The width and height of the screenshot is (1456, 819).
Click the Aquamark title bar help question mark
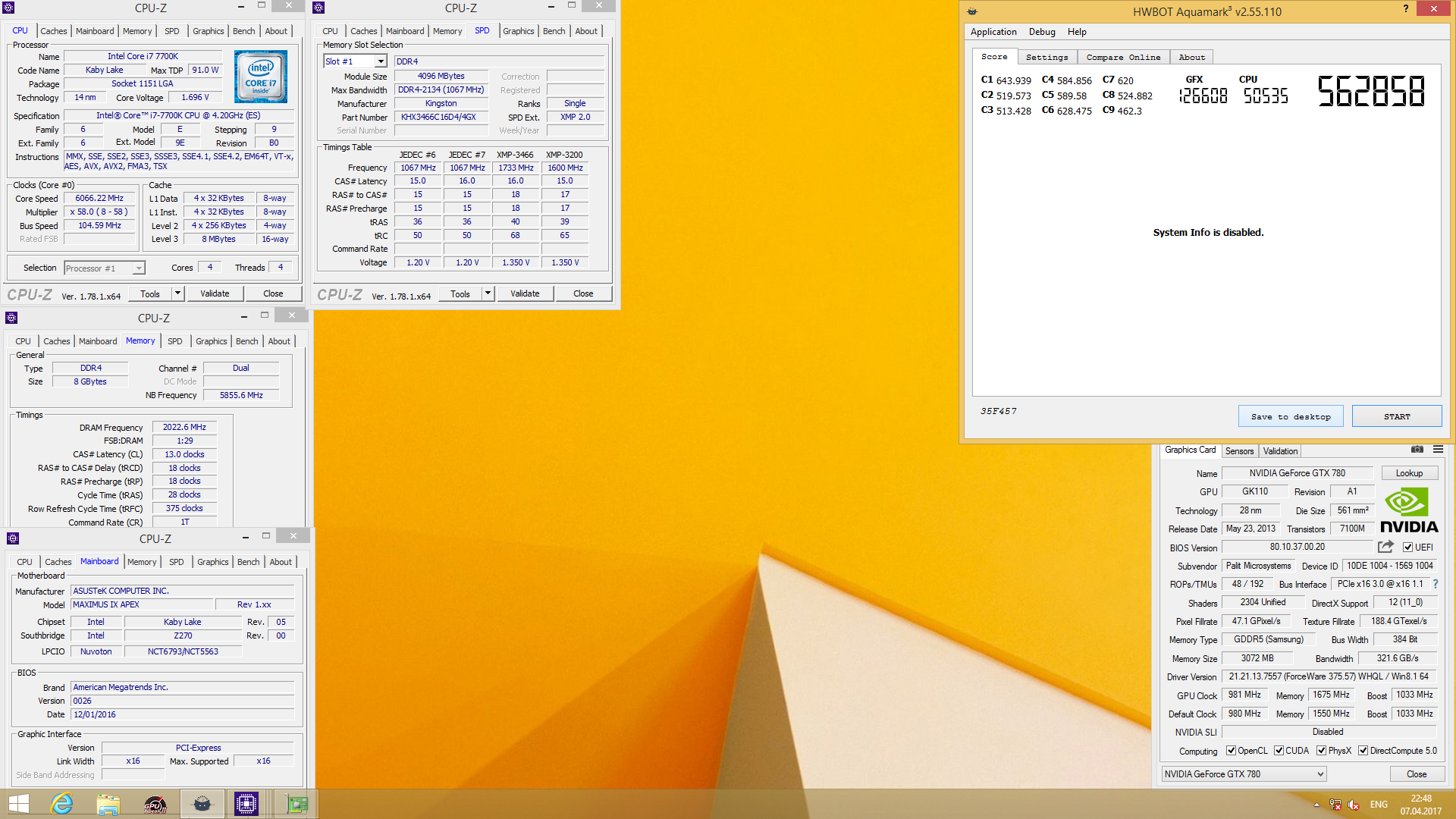click(x=1406, y=9)
